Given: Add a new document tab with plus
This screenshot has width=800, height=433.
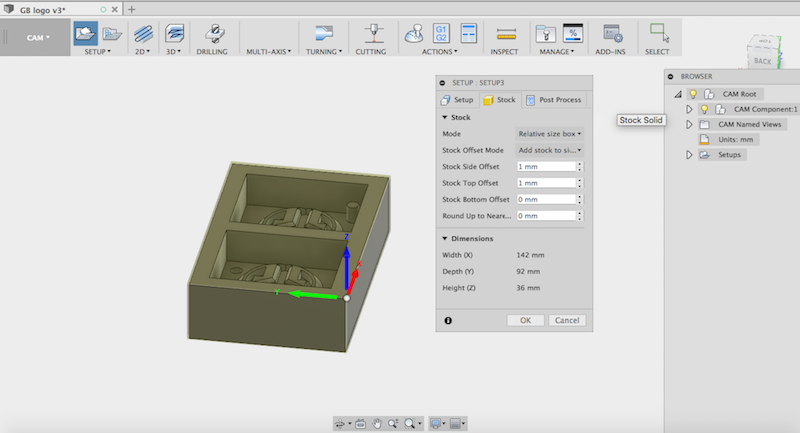Looking at the screenshot, I should (132, 9).
